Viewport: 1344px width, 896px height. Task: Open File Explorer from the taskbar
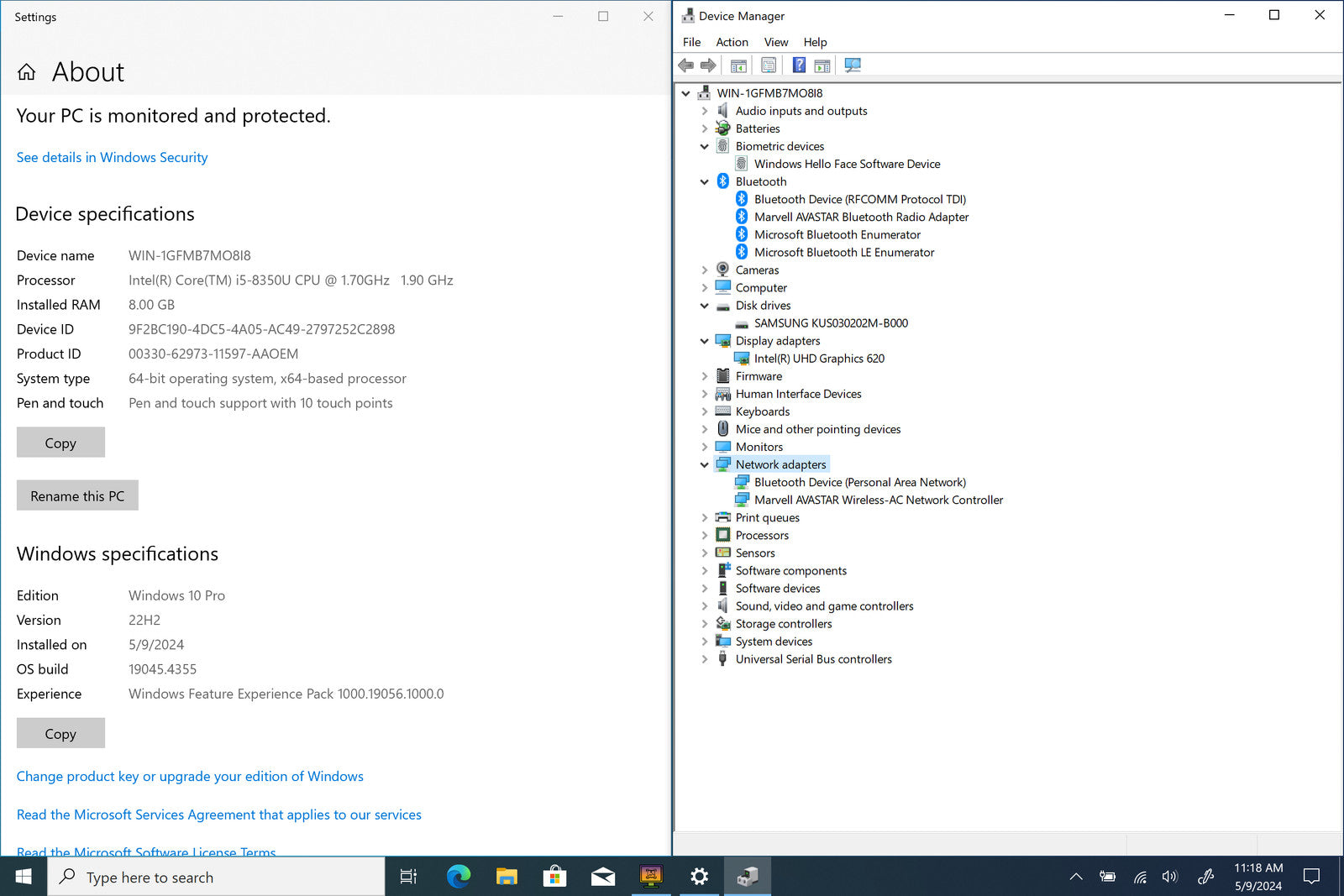click(507, 877)
